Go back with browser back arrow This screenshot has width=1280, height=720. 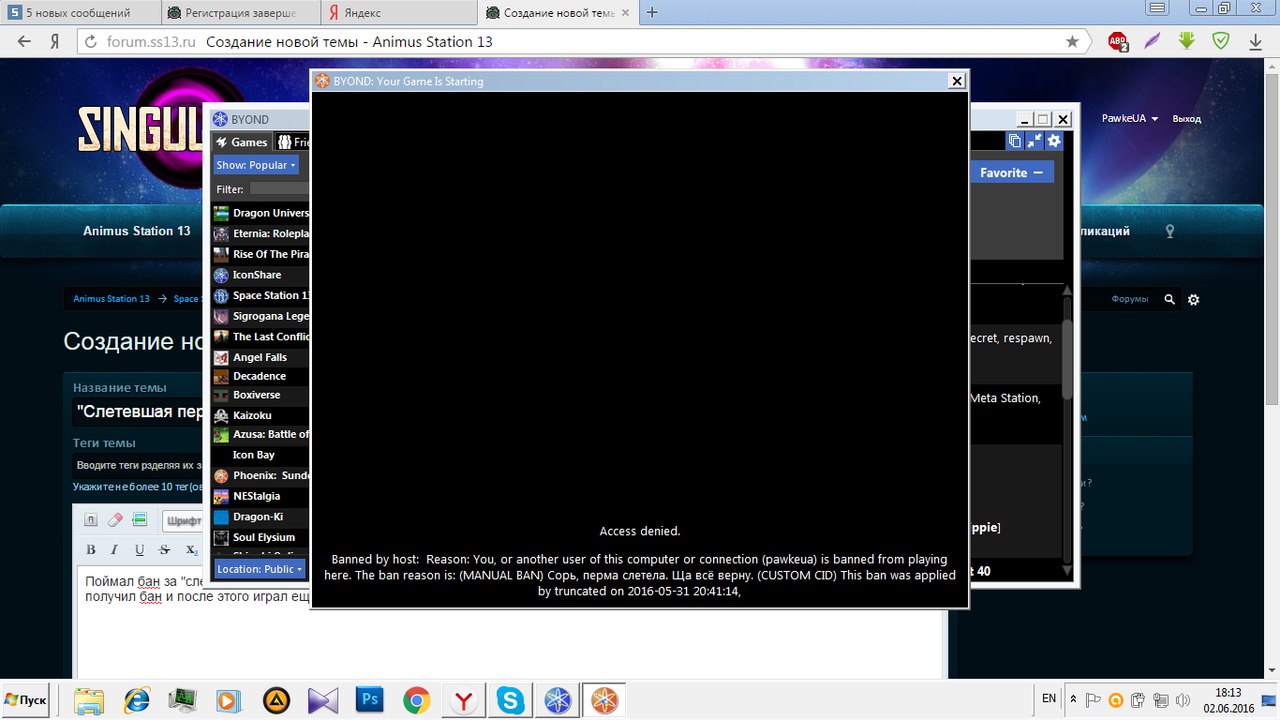(x=26, y=42)
